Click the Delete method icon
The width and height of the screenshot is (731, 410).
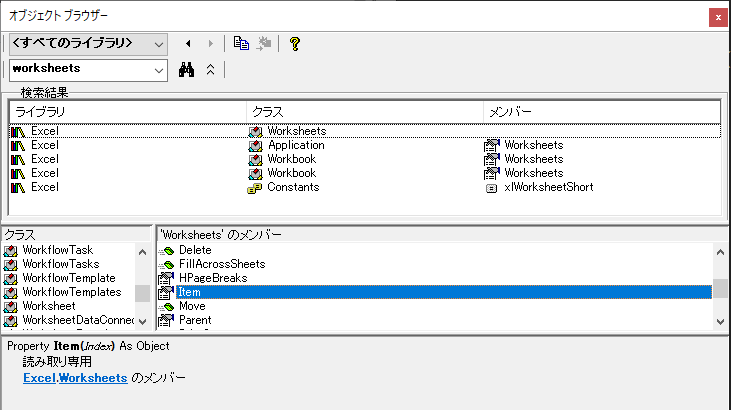pyautogui.click(x=166, y=251)
